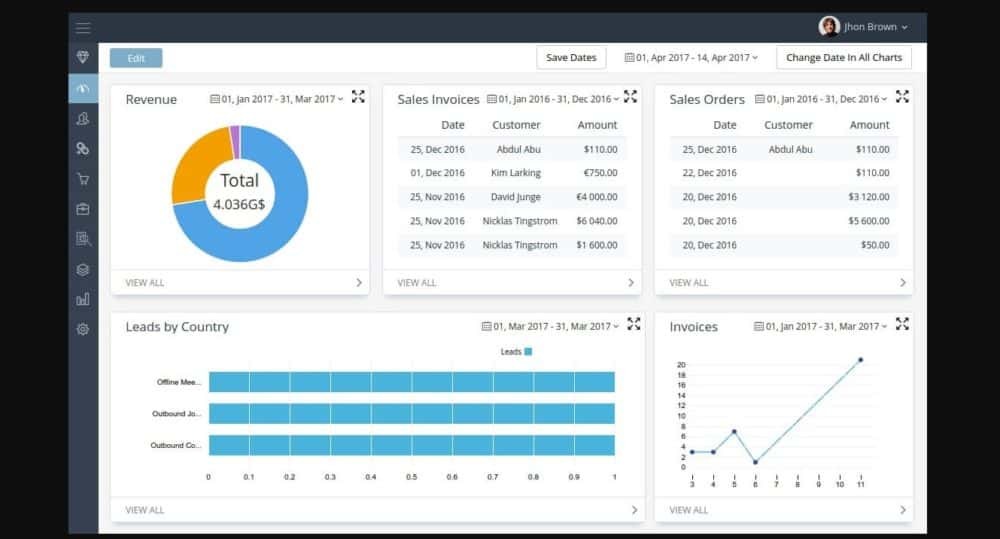Select the dashboard gauge sidebar icon

coord(83,88)
